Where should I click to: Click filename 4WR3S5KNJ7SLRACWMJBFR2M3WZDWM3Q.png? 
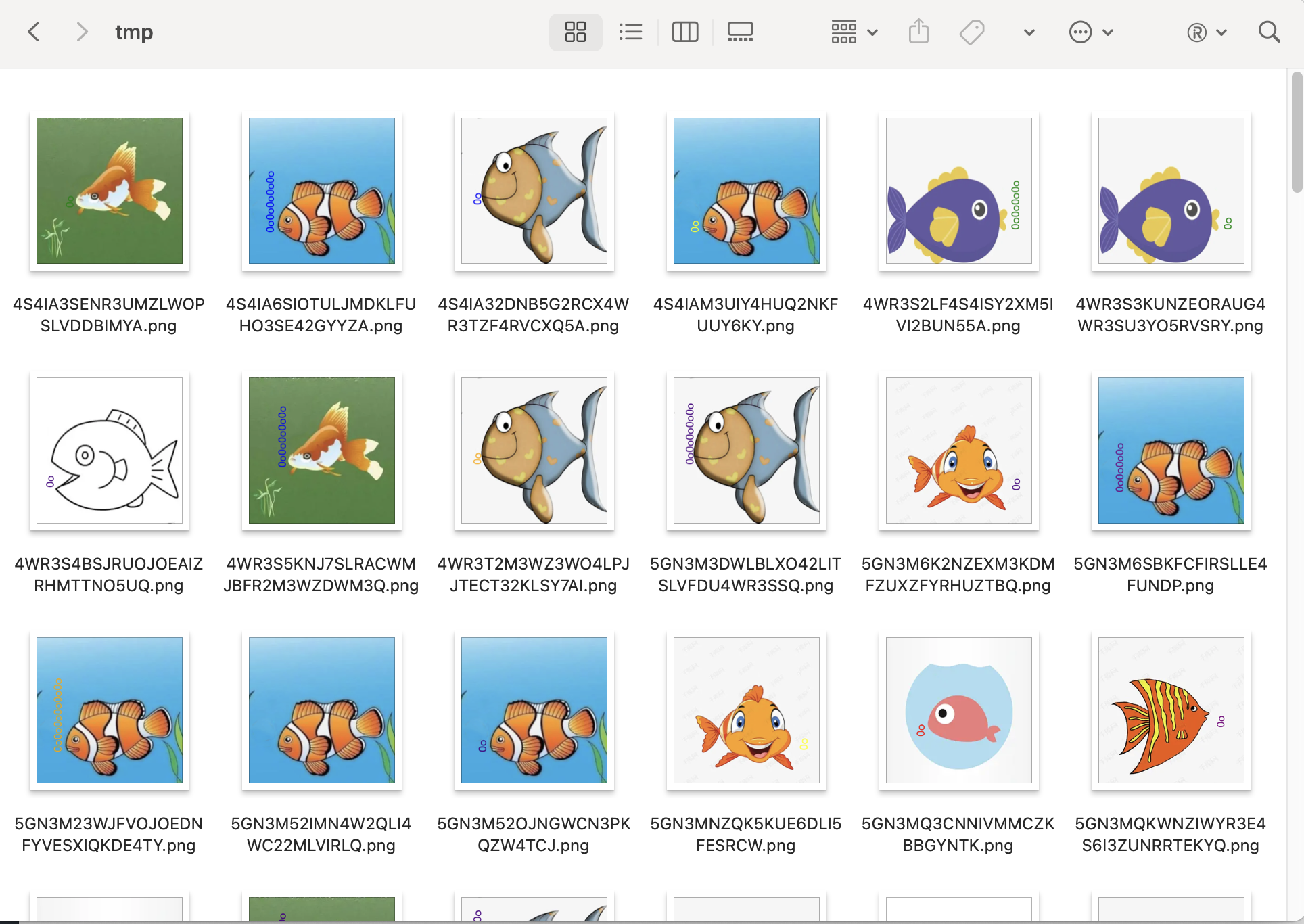[x=321, y=575]
